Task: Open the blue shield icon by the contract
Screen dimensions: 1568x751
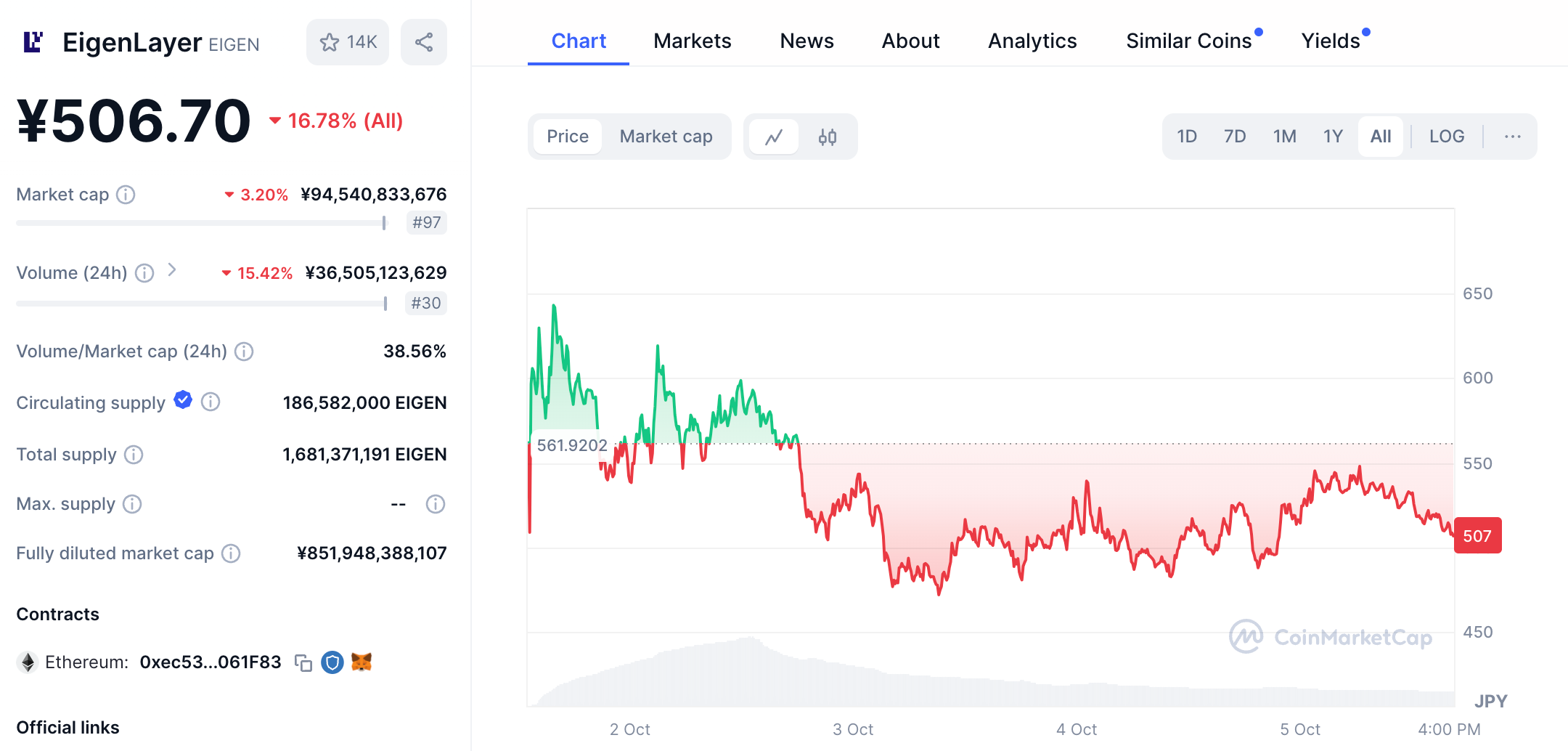Action: point(332,662)
